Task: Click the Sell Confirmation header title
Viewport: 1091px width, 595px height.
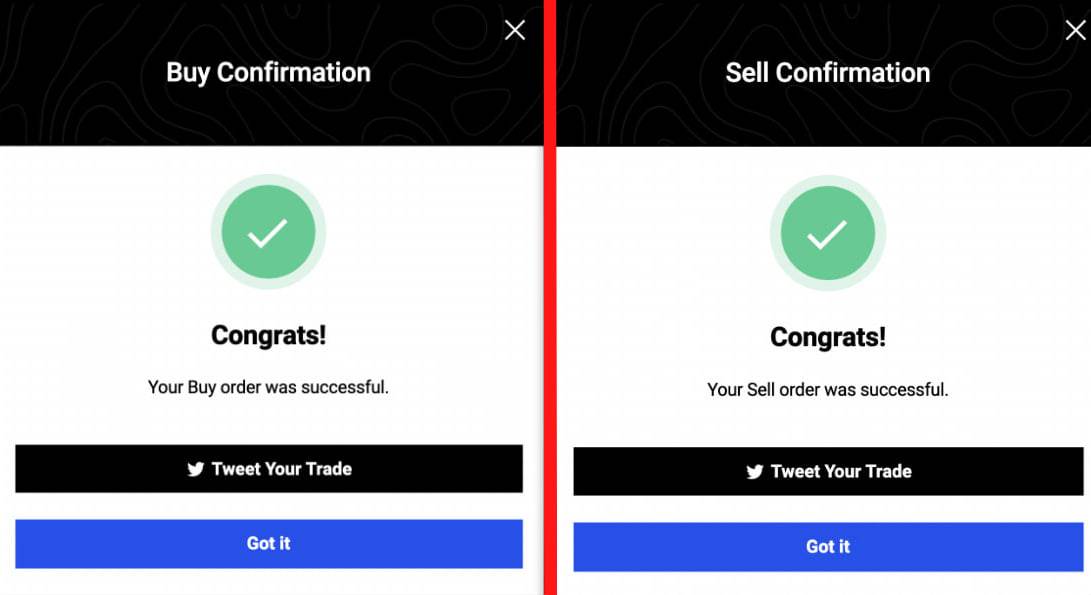Action: 828,72
